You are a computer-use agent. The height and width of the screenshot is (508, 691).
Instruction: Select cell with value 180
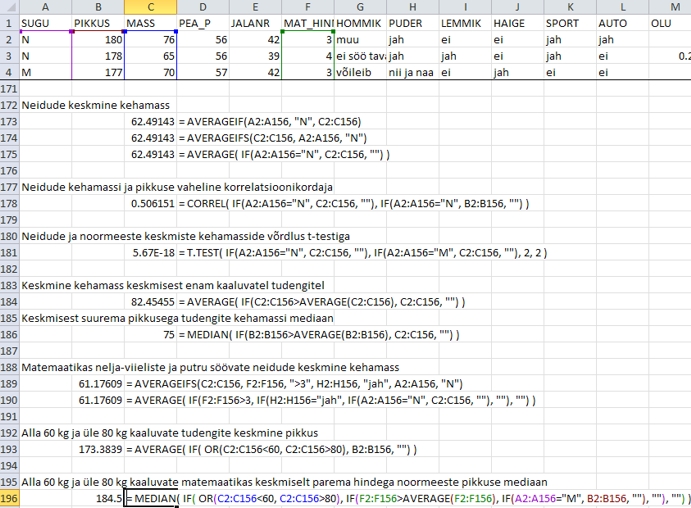point(98,40)
